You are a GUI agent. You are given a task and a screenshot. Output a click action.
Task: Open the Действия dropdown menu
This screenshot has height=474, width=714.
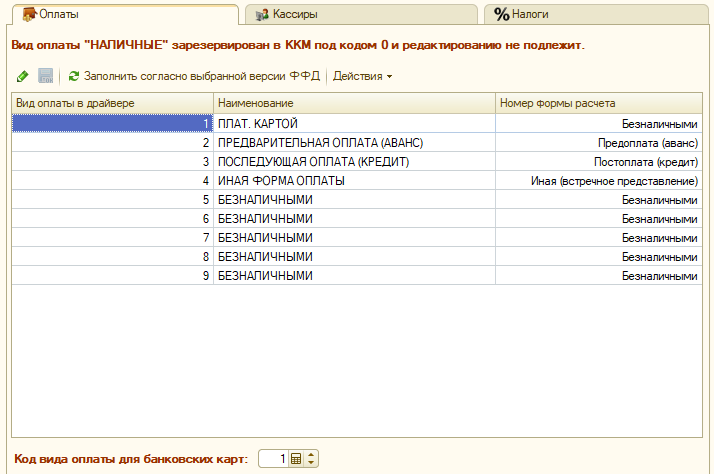[x=362, y=76]
